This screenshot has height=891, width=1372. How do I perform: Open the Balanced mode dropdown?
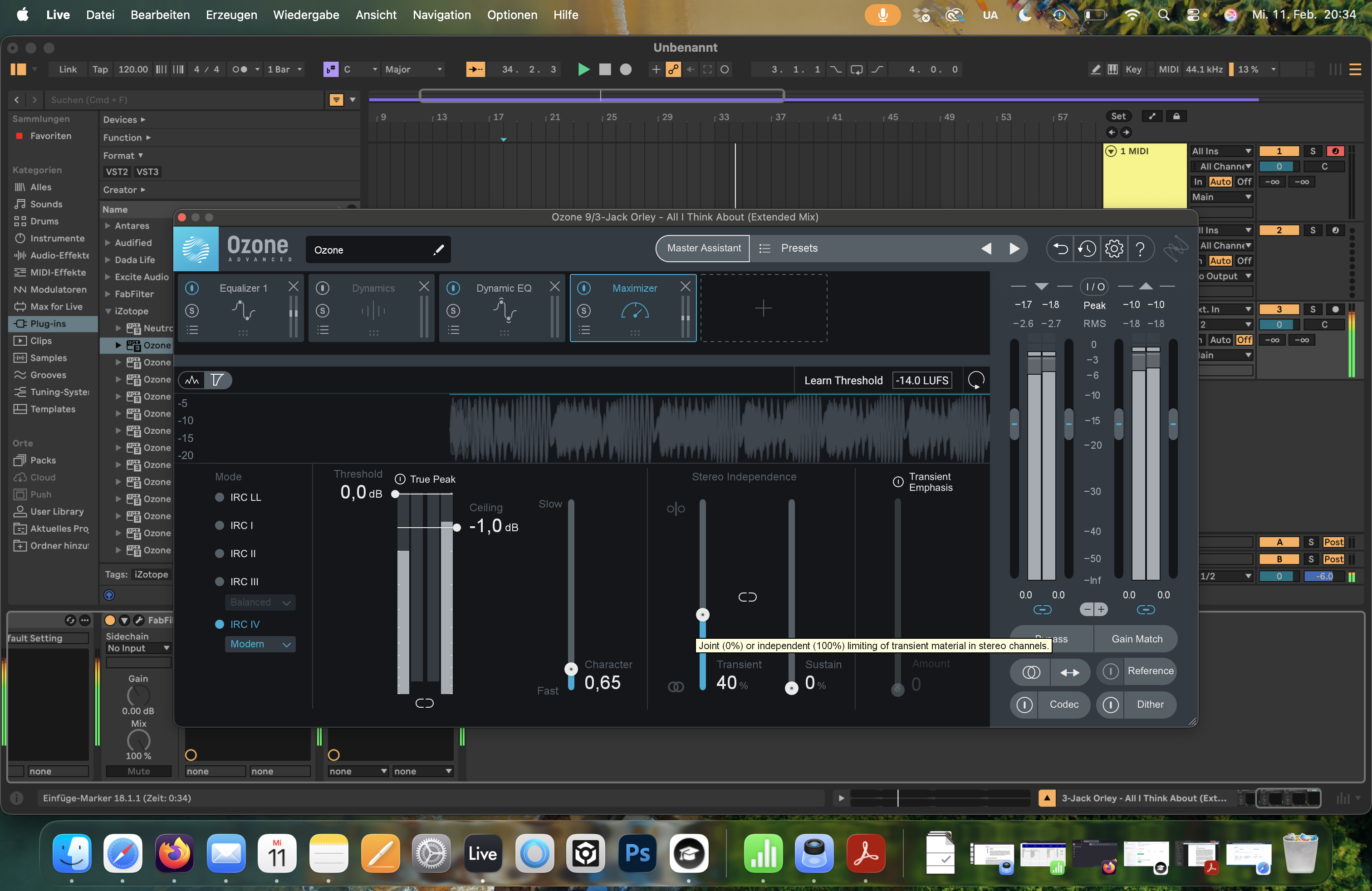260,602
